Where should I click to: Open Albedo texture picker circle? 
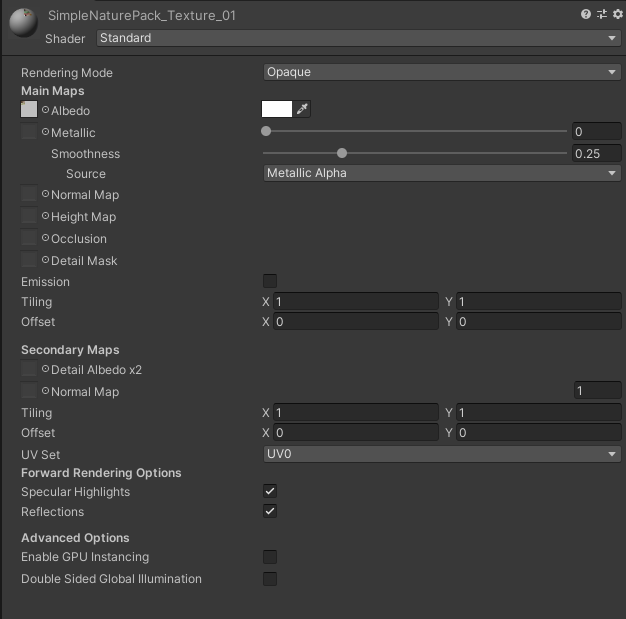45,109
